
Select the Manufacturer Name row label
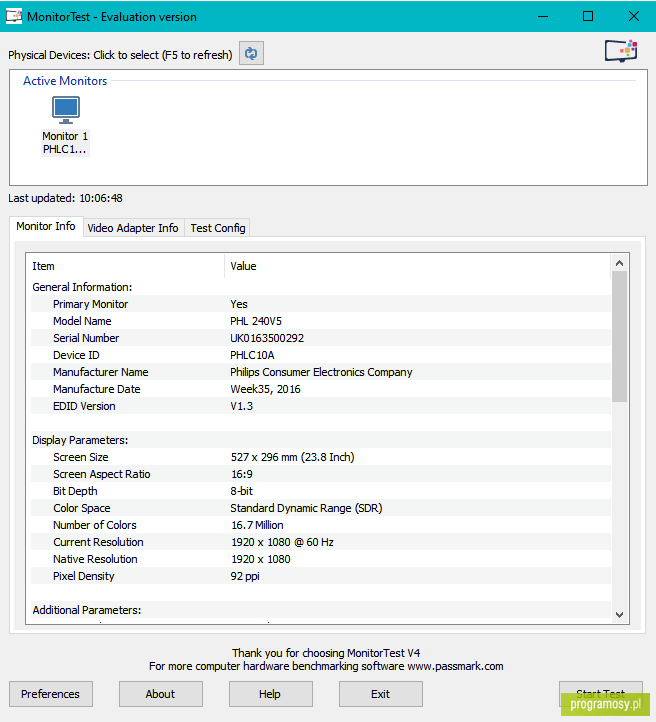coord(100,372)
